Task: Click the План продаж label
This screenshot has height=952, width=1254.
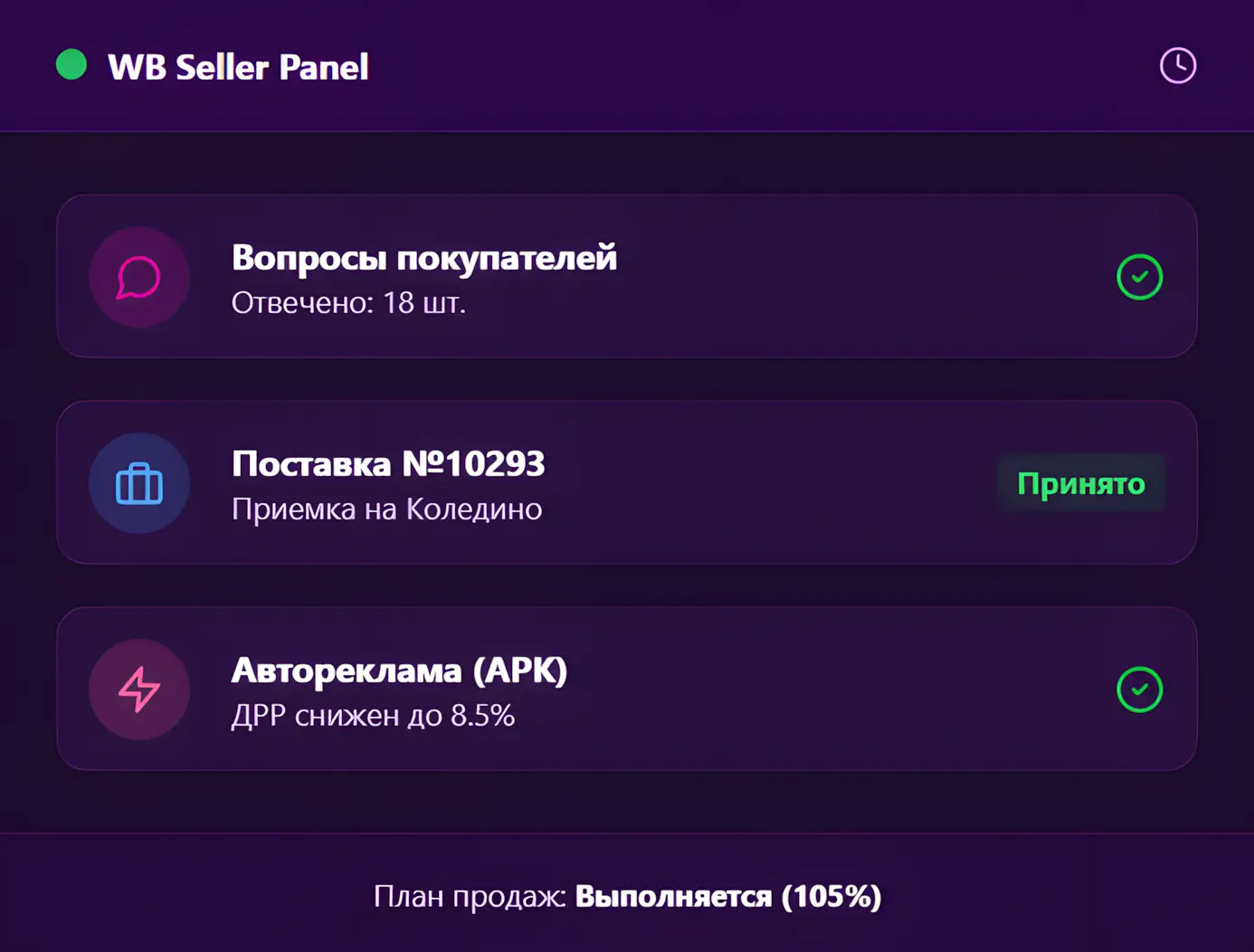Action: [470, 896]
